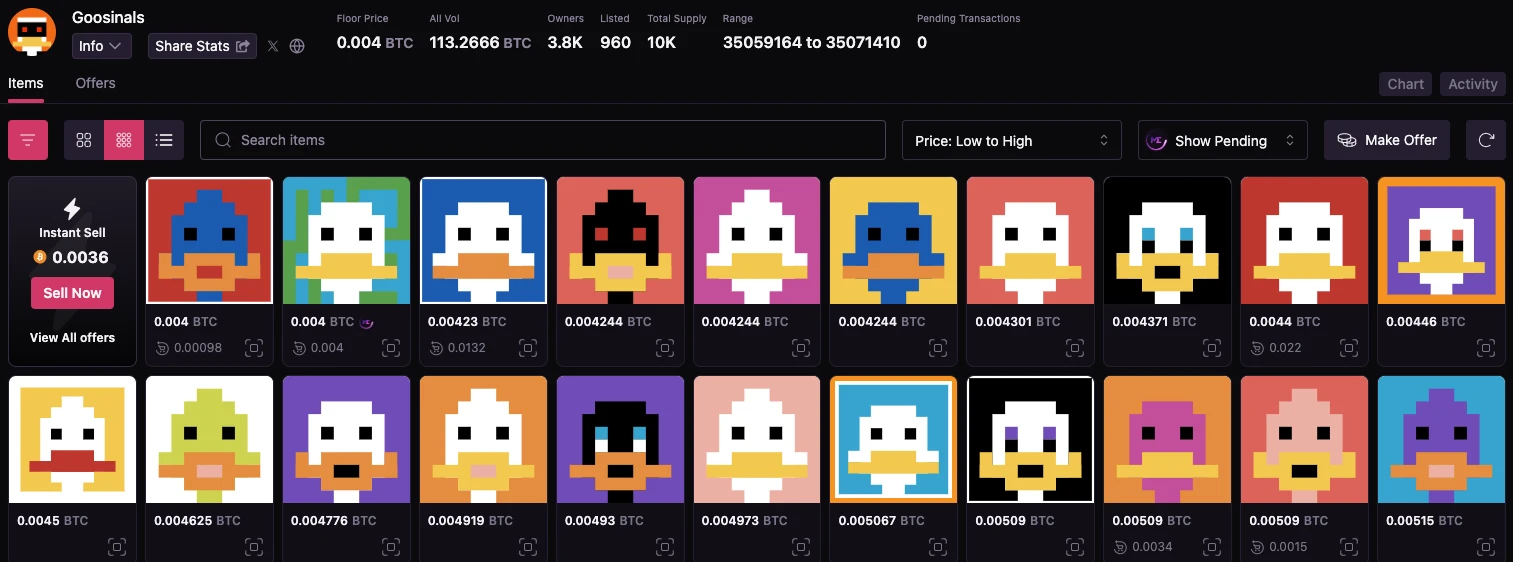Select the Items tab

[26, 83]
